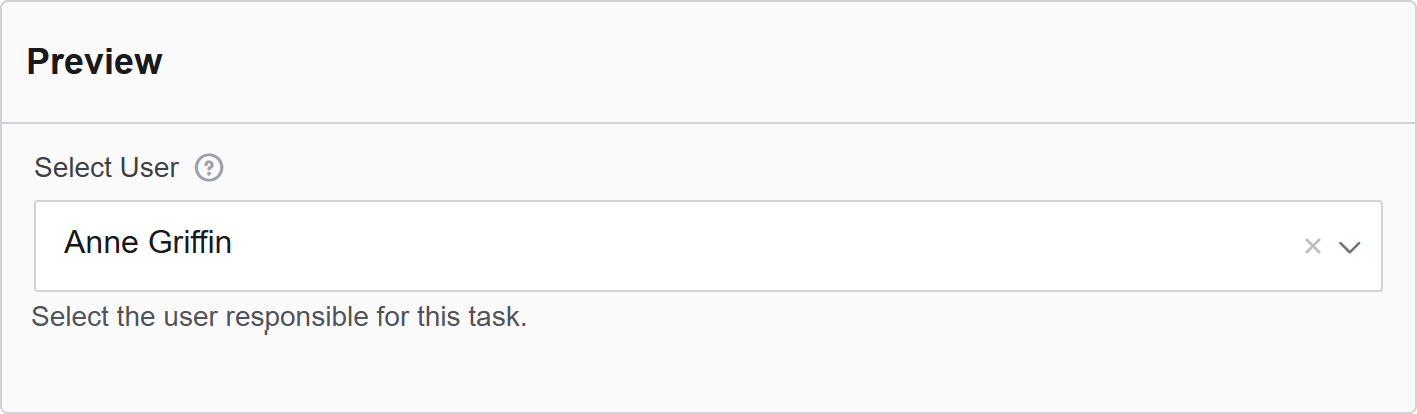Click the helper text below the dropdown
The image size is (1417, 414).
279,318
